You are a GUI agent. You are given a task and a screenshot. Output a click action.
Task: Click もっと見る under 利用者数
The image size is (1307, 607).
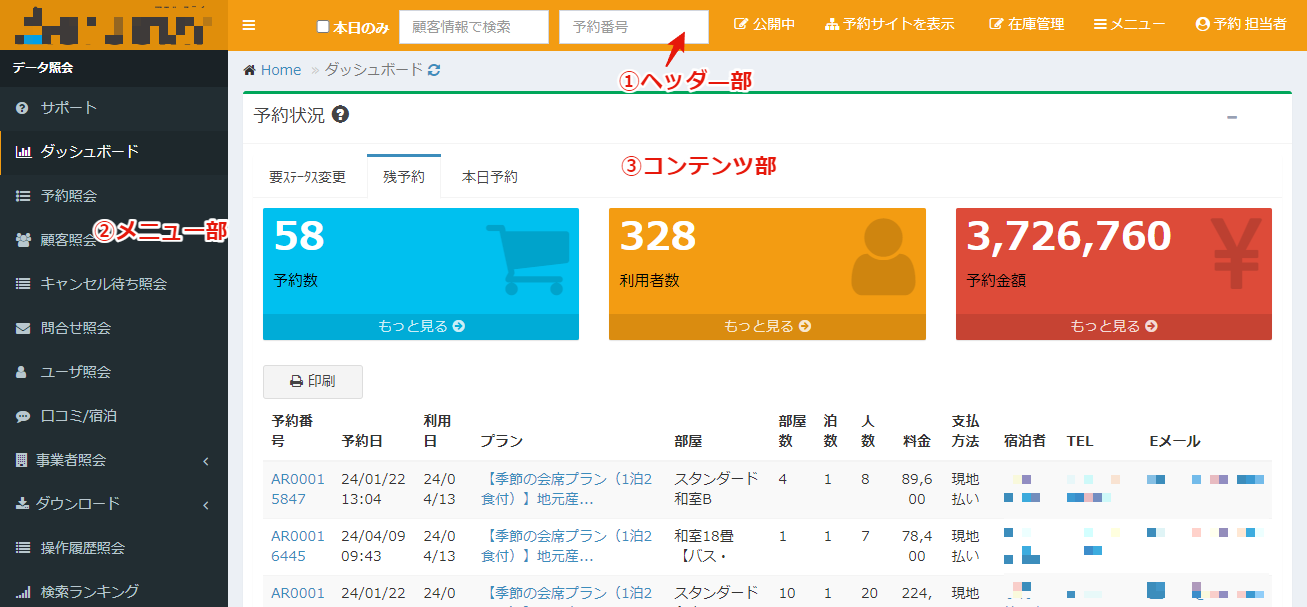767,326
